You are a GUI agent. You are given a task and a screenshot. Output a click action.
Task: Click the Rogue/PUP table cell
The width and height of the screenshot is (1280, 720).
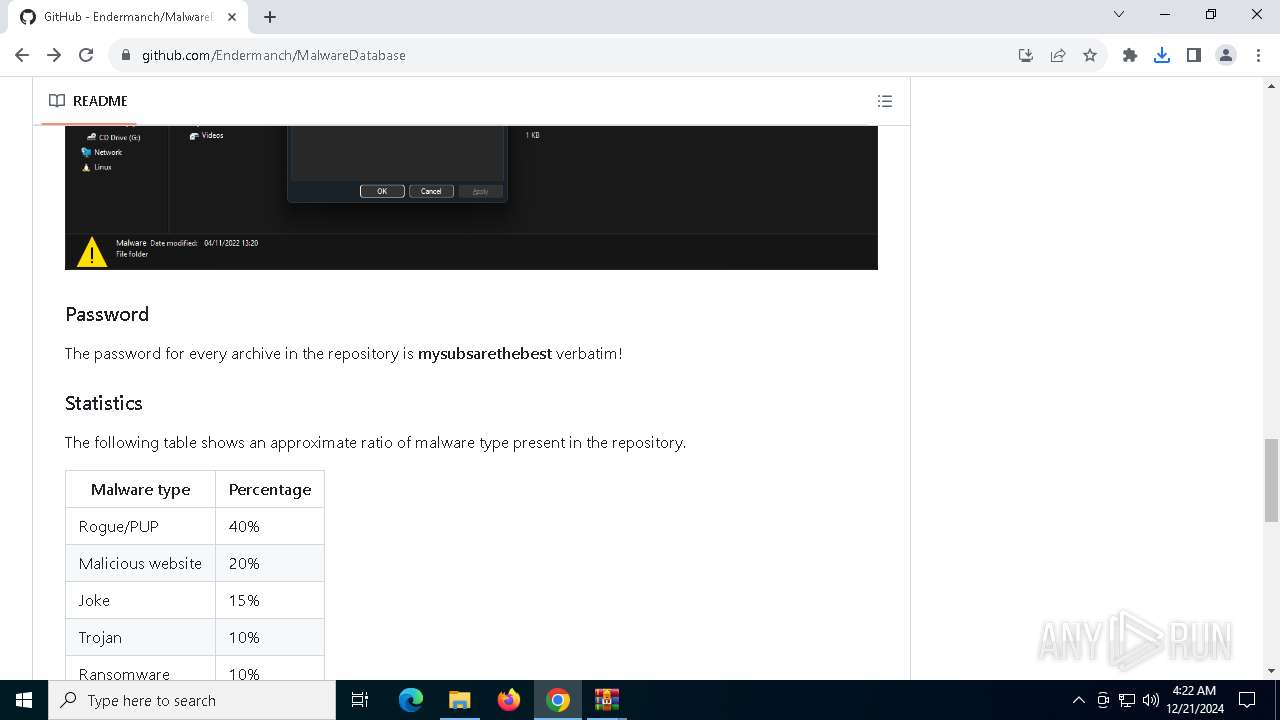click(x=140, y=526)
